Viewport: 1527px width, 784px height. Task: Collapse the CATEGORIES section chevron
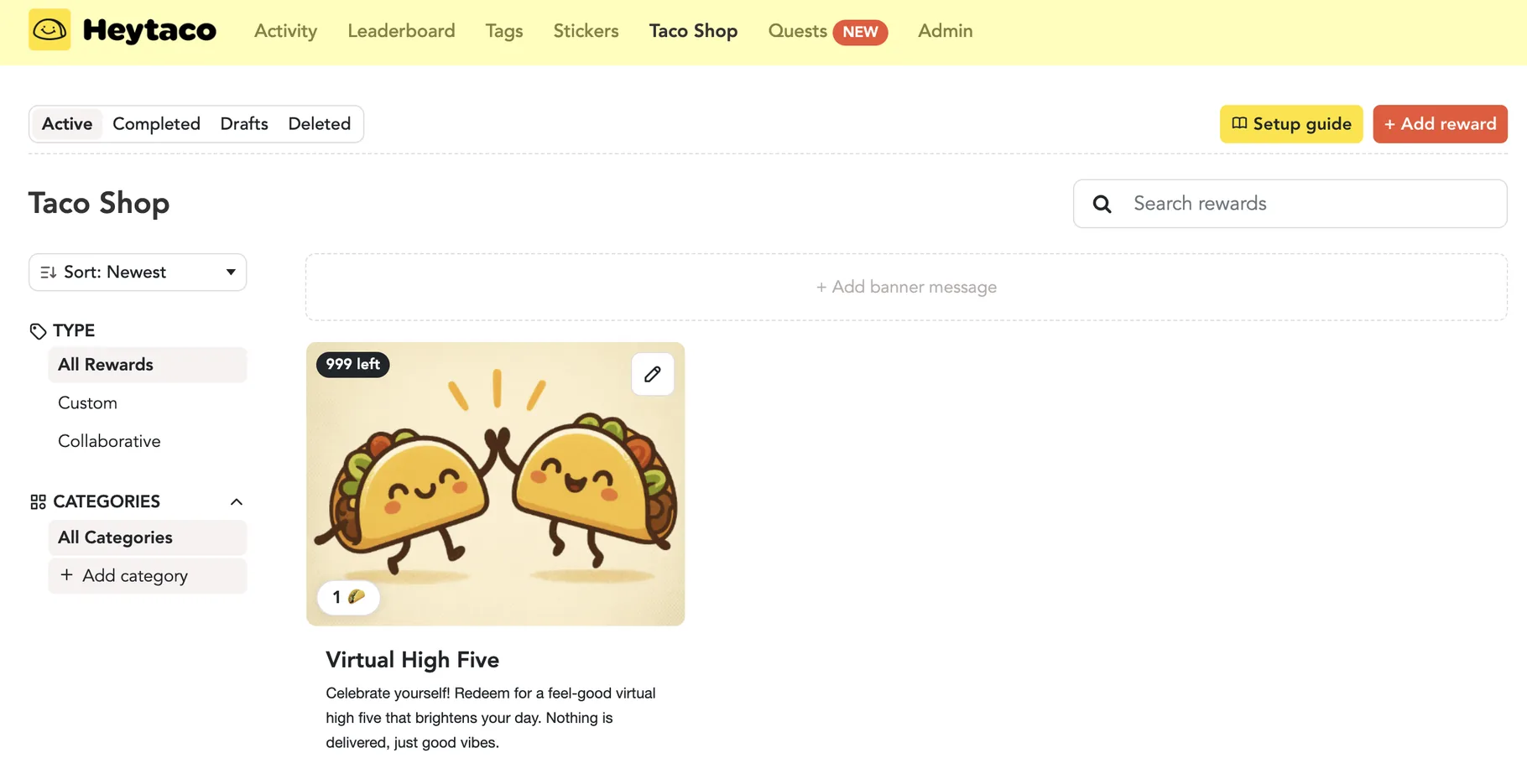(237, 502)
